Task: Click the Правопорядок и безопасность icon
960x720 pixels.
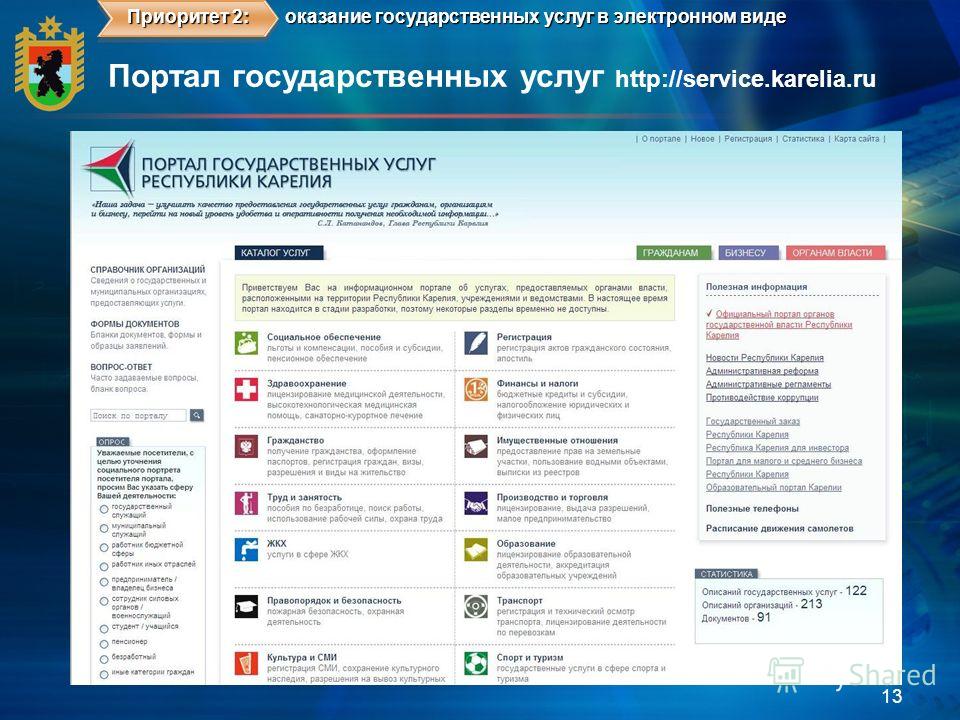Action: pyautogui.click(x=246, y=607)
